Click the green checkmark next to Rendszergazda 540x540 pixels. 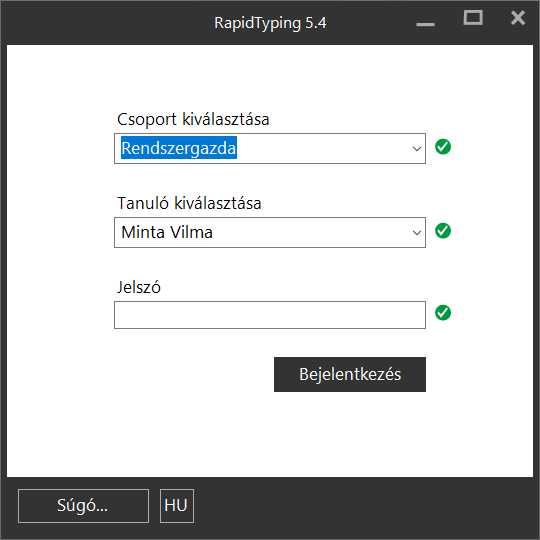point(443,147)
